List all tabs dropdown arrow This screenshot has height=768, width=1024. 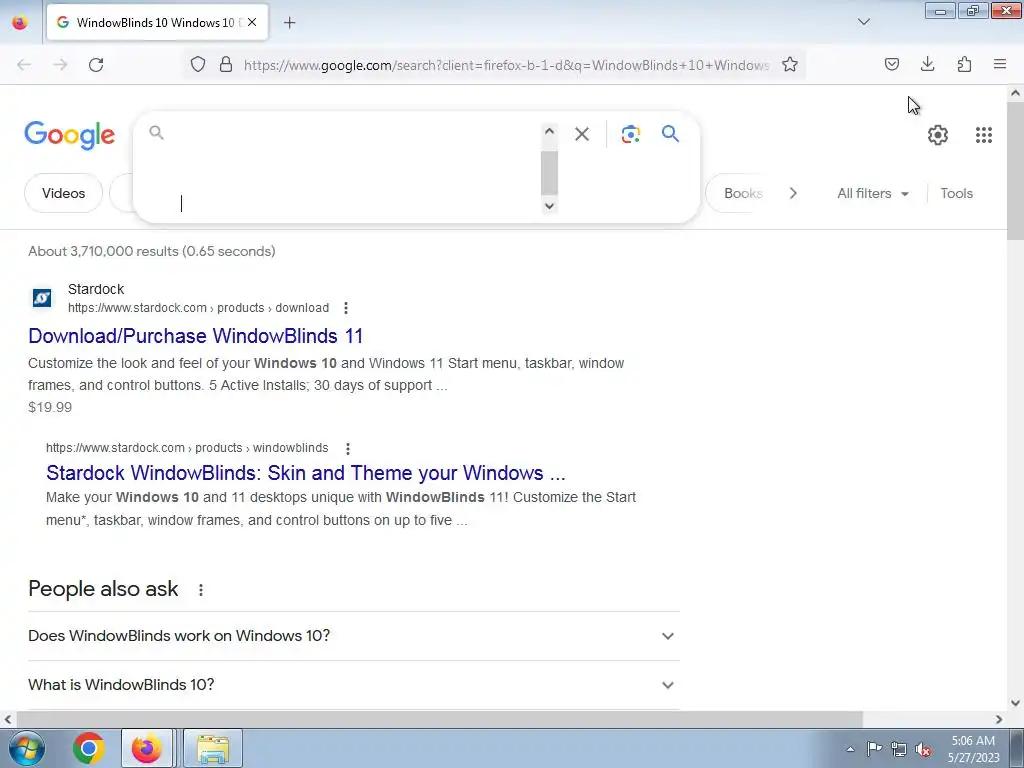863,22
